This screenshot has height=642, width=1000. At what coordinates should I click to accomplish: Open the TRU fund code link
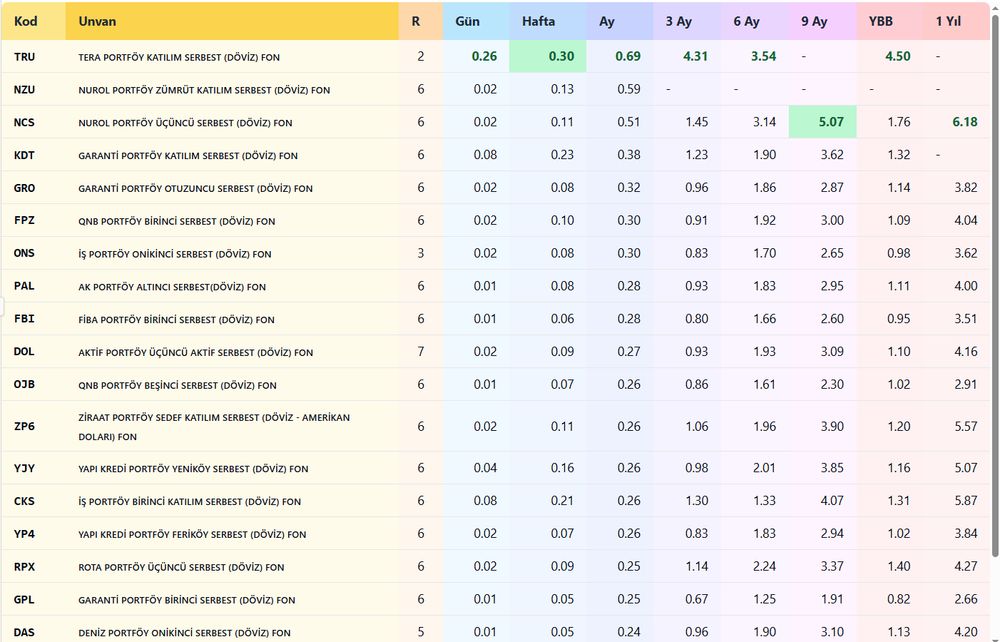(x=24, y=57)
